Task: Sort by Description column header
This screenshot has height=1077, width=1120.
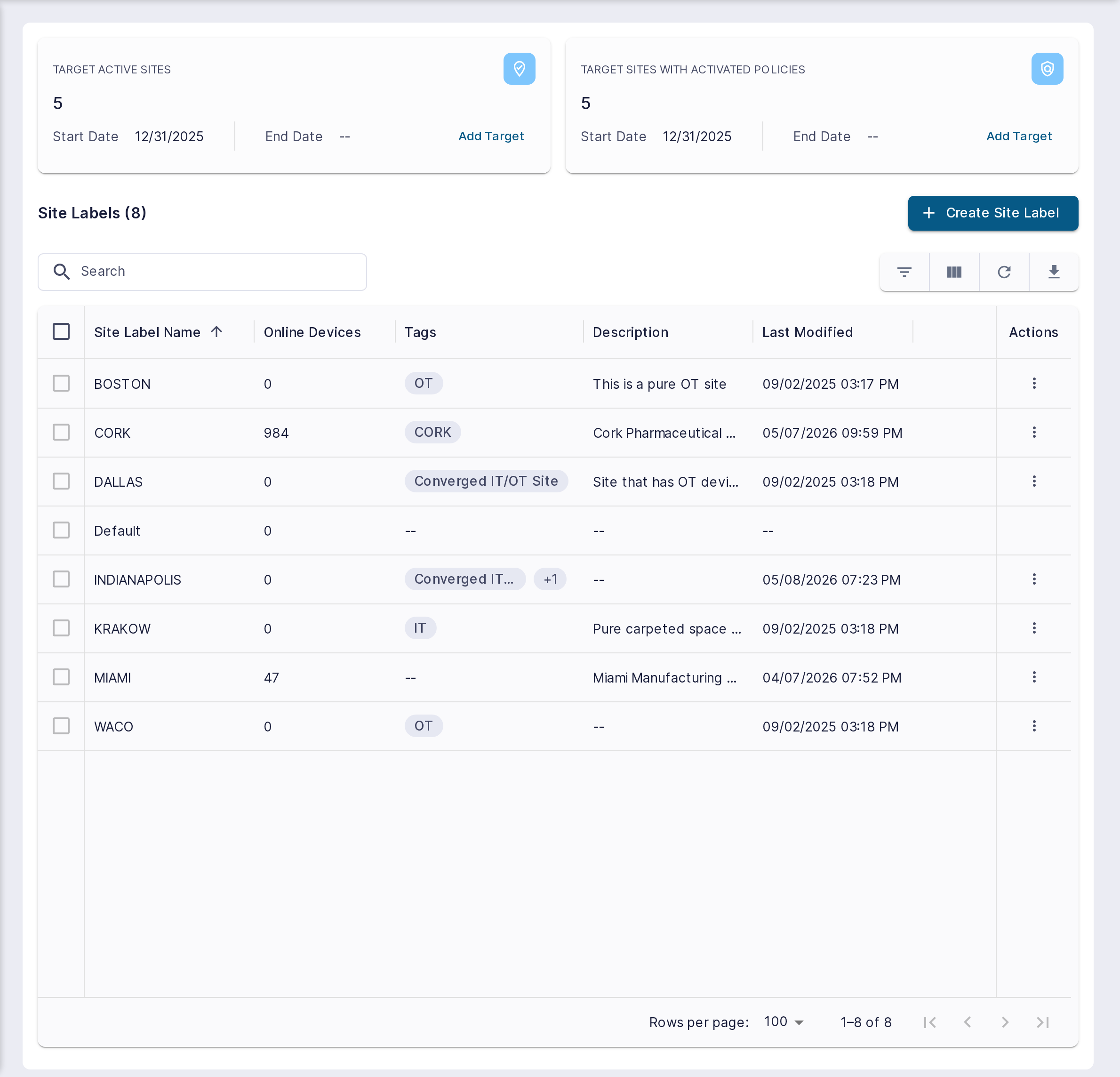Action: [630, 332]
